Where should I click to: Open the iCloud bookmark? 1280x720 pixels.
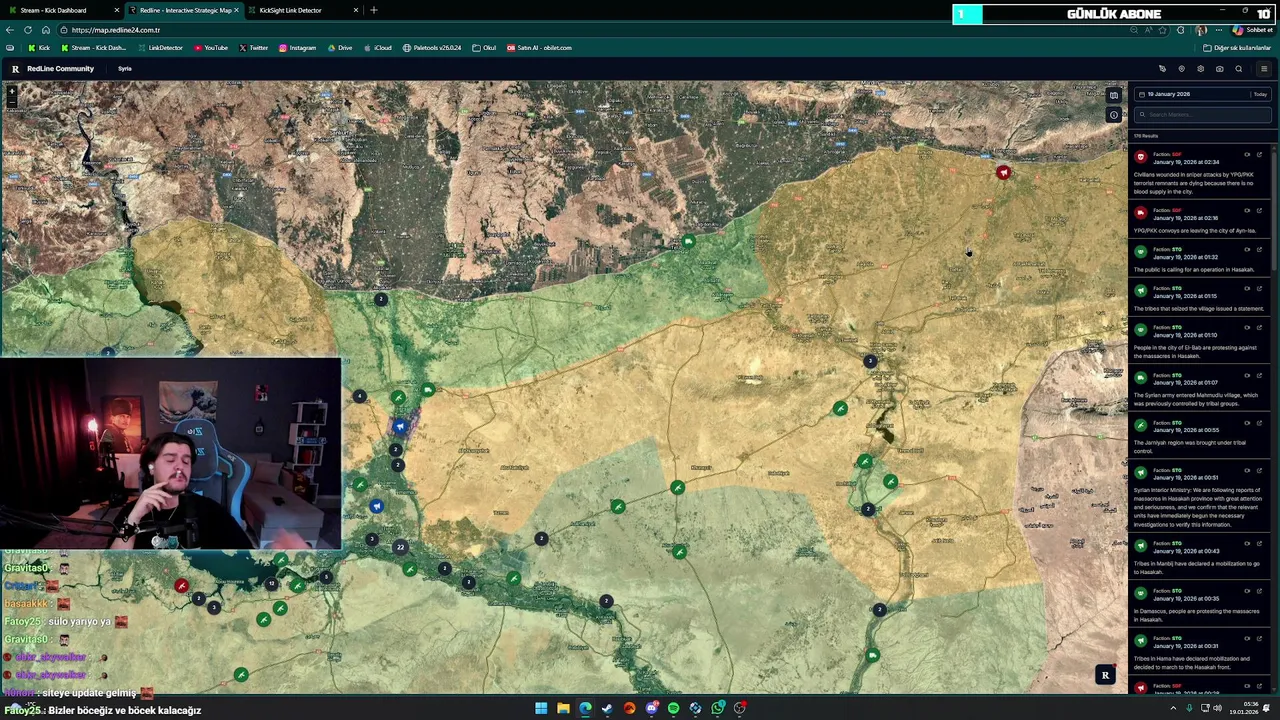point(378,48)
